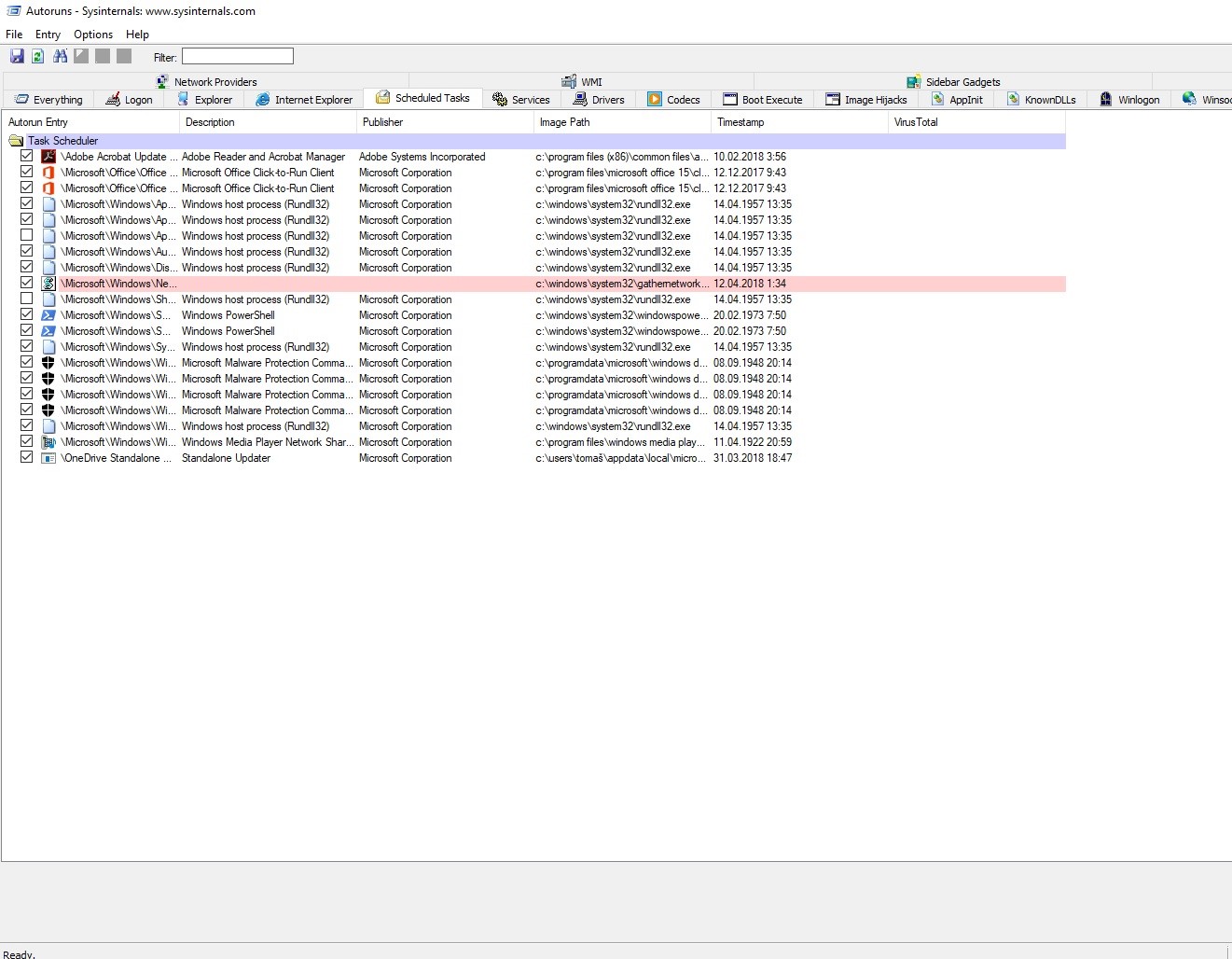The height and width of the screenshot is (959, 1232).
Task: Click the Drivers tab icon
Action: coord(580,100)
